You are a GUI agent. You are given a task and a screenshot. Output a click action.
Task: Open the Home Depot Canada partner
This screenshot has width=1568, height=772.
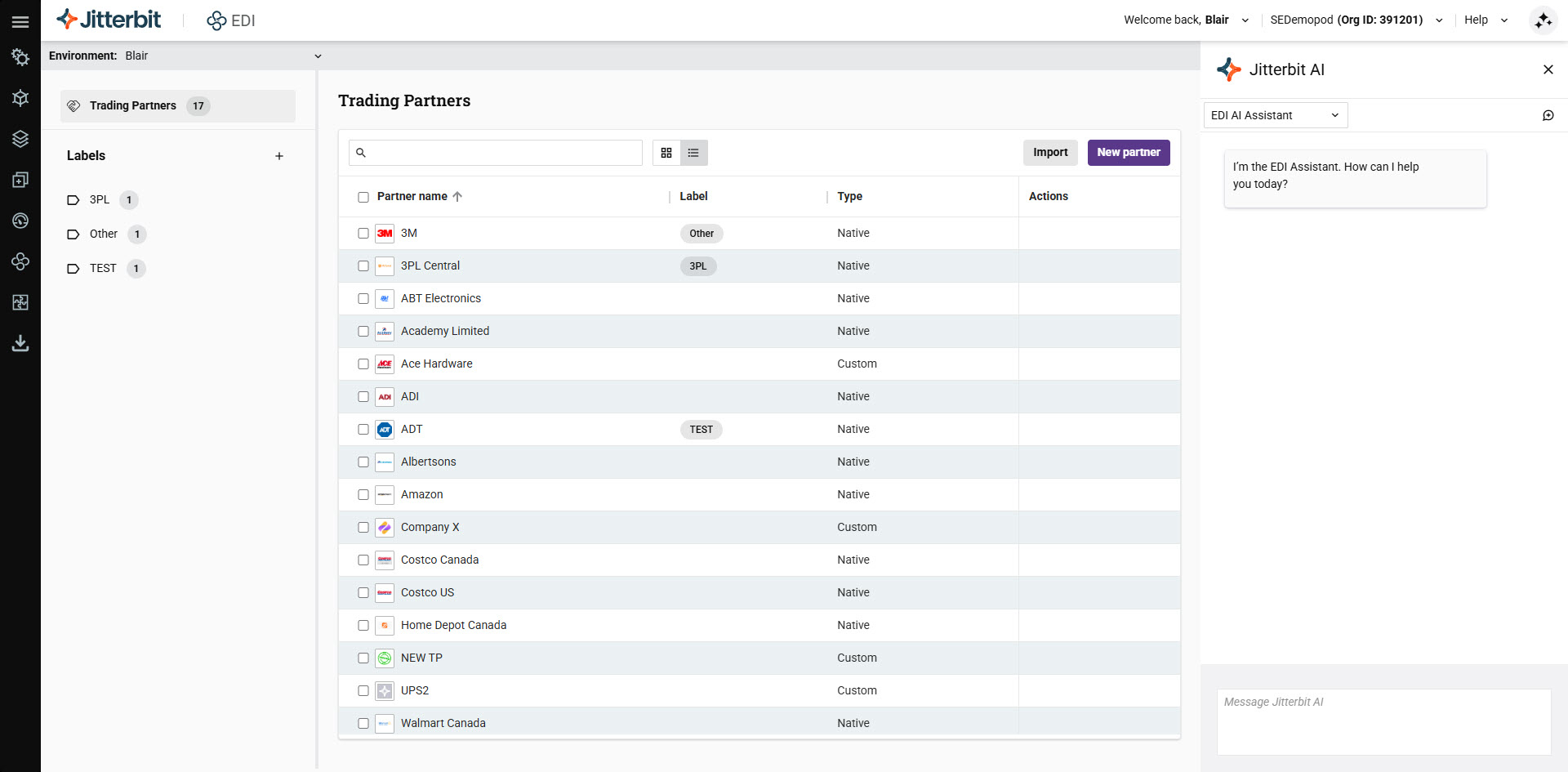click(x=453, y=626)
